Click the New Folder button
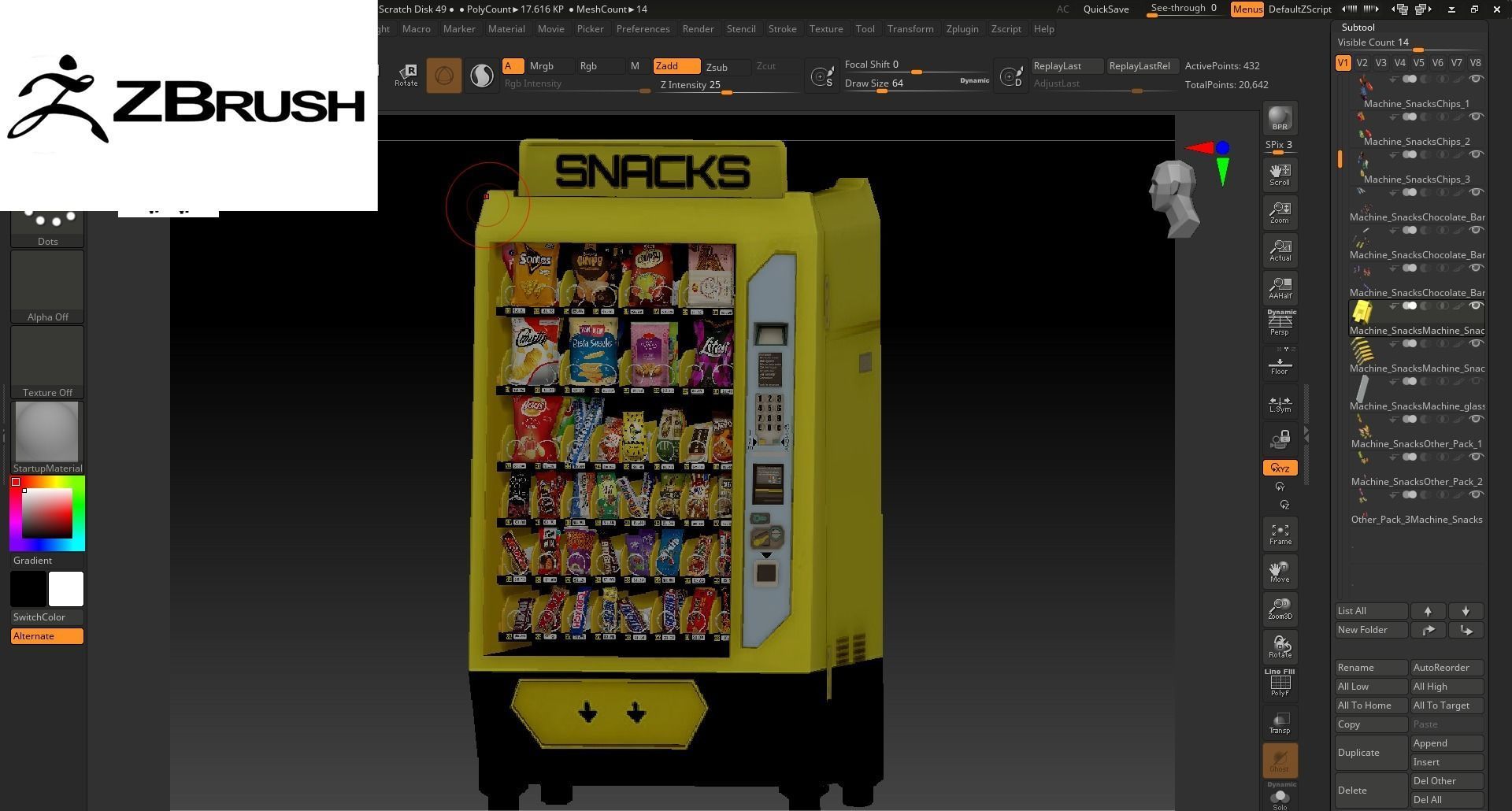Screen dimensions: 1512x811 coord(1371,630)
